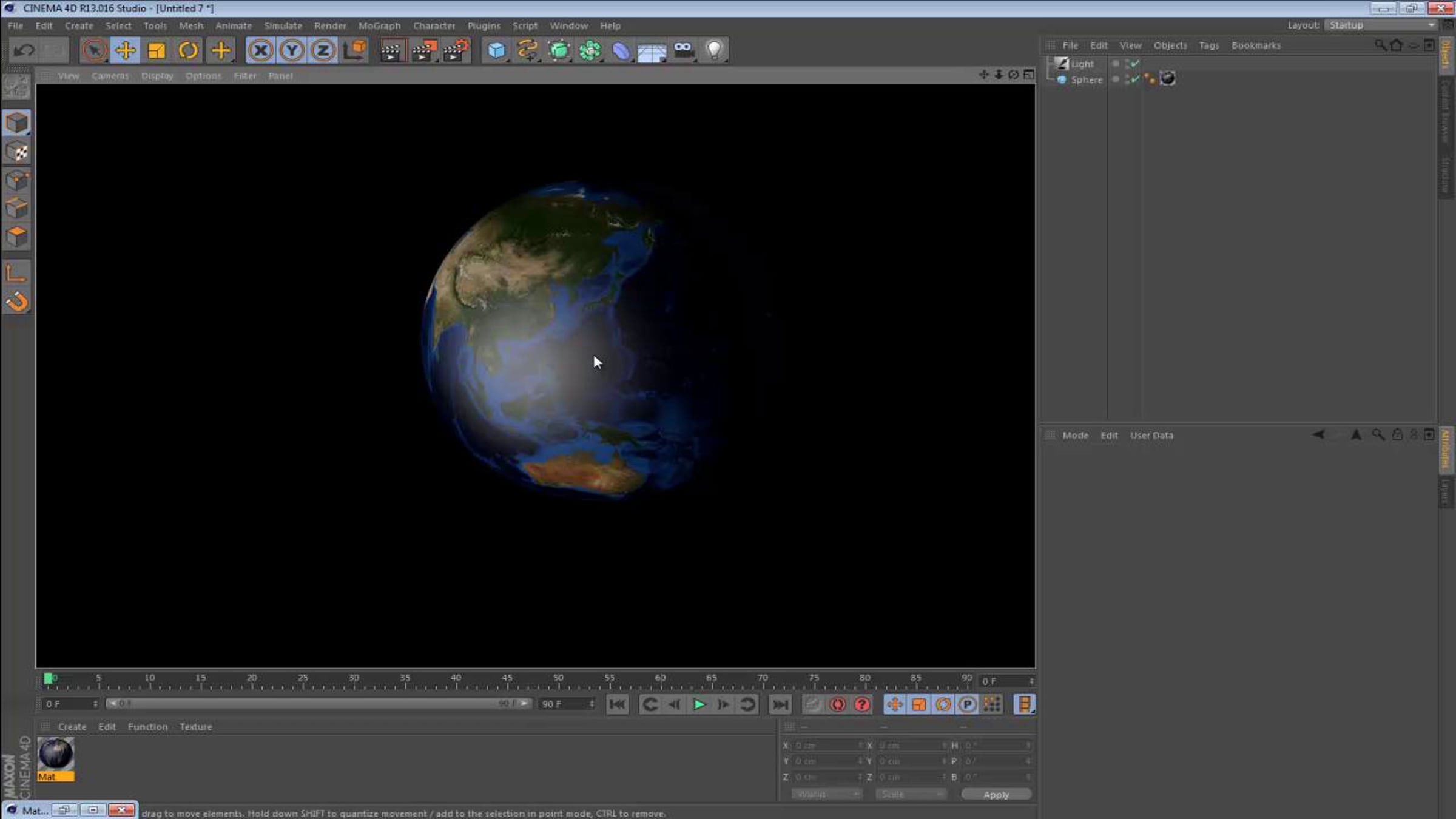Open viewport Cameras menu
1456x819 pixels.
click(x=110, y=76)
